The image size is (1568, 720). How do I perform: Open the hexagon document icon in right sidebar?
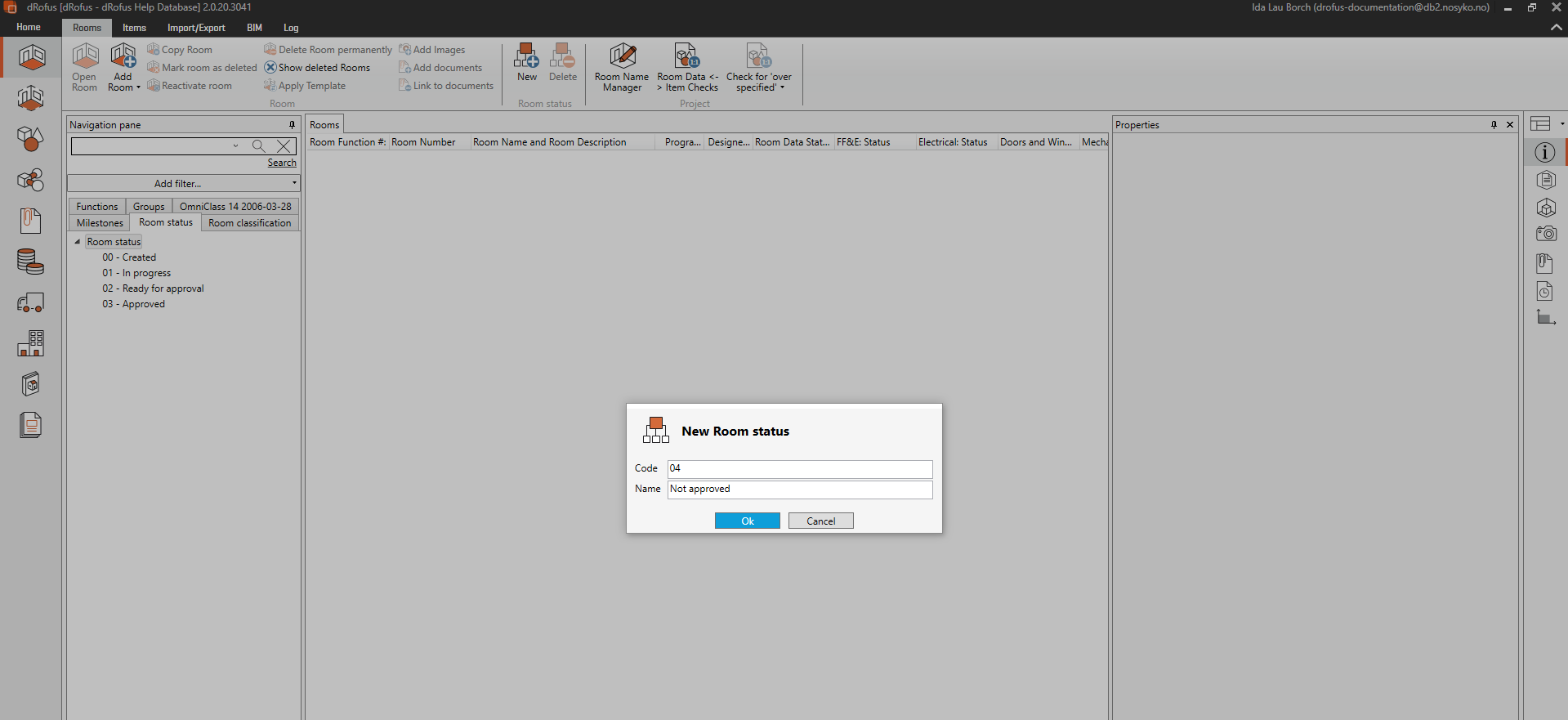(1544, 180)
